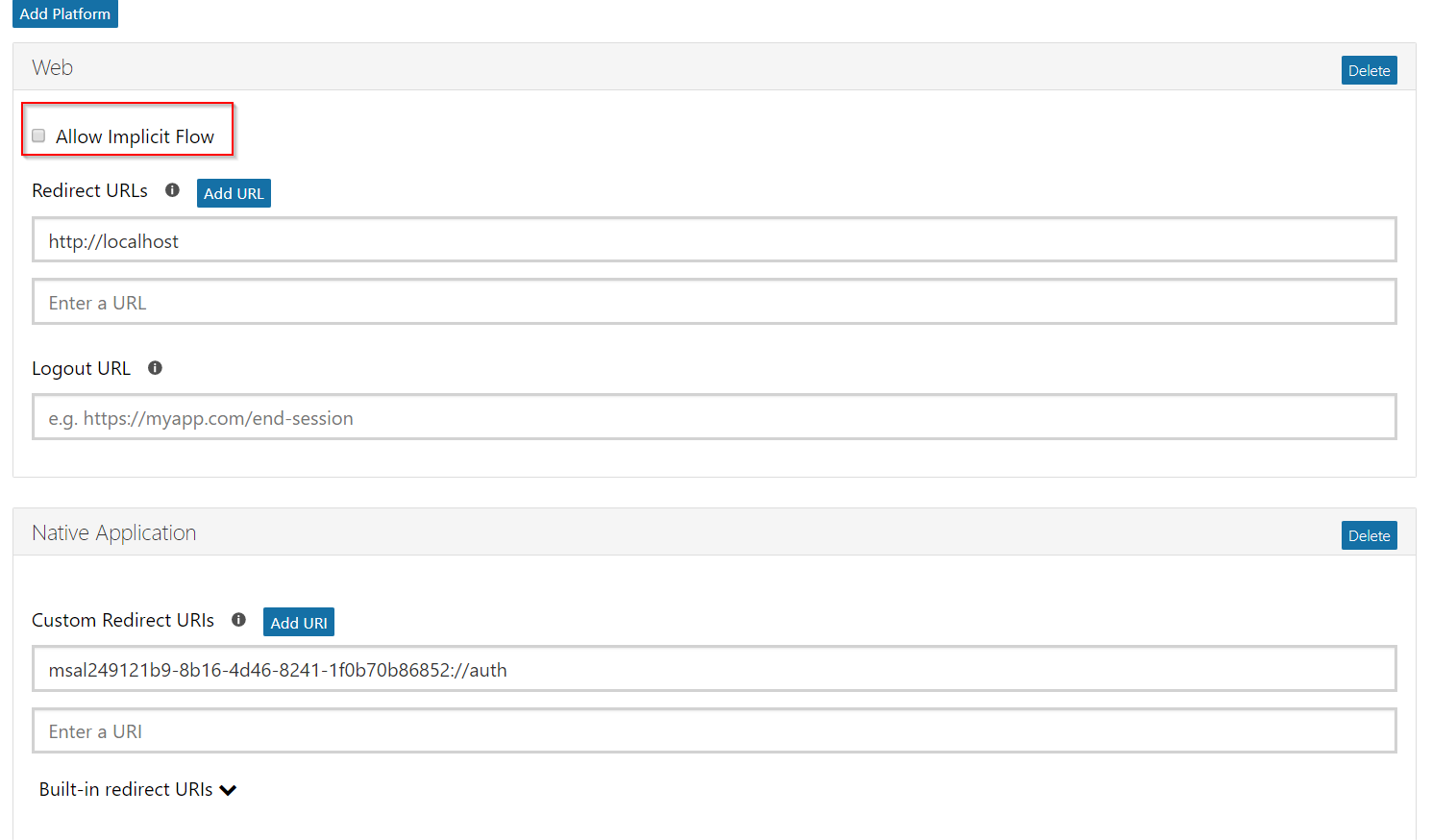Click the Web section heading
Screen dimensions: 1432x840
(53, 67)
